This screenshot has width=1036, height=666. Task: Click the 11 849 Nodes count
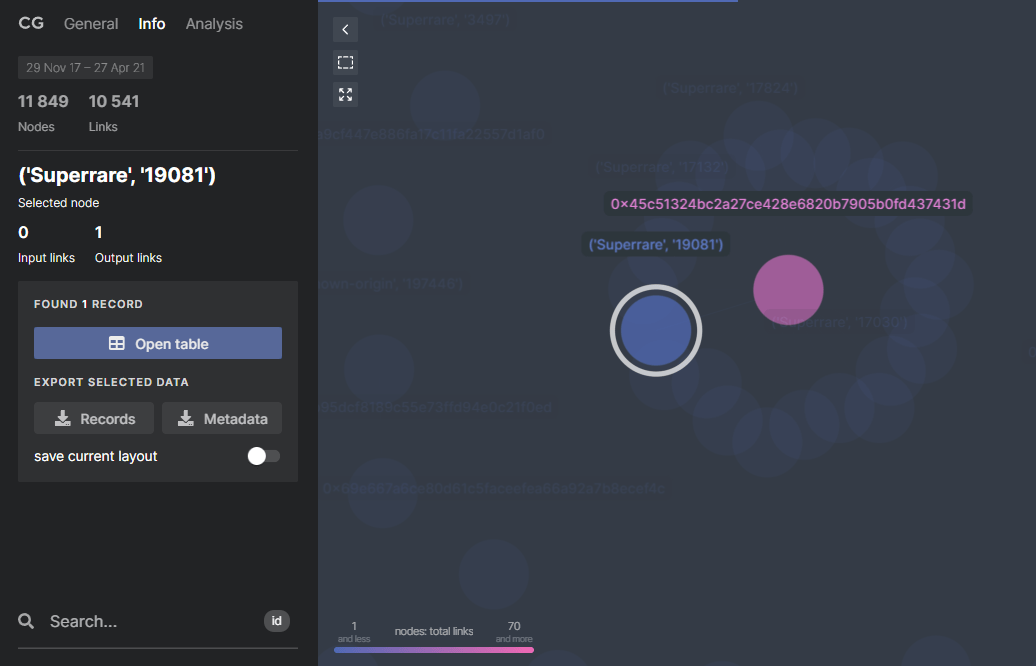(x=43, y=101)
